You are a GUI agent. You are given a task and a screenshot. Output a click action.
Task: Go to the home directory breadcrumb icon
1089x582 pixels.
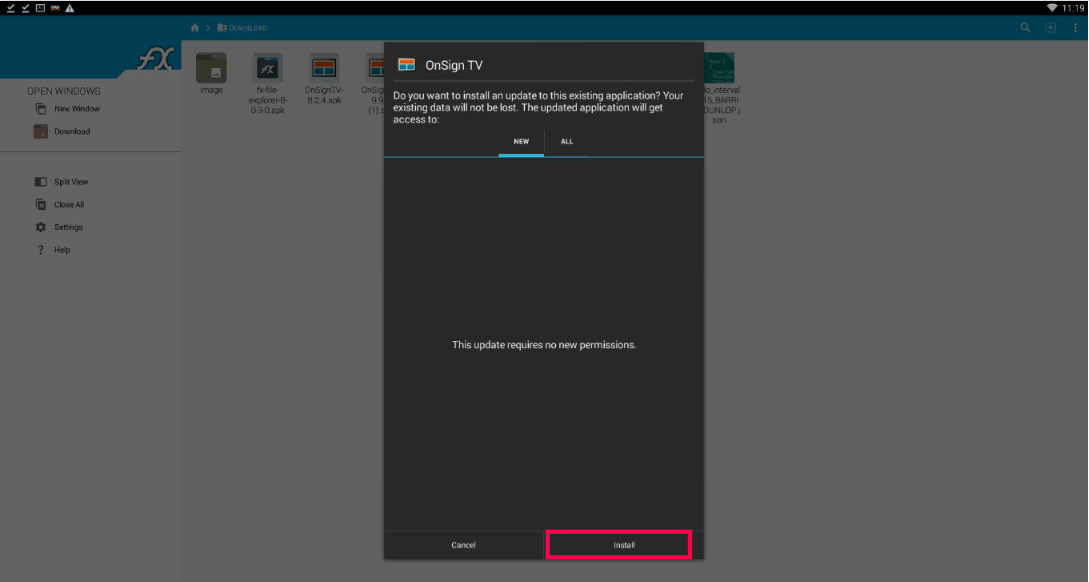point(194,28)
